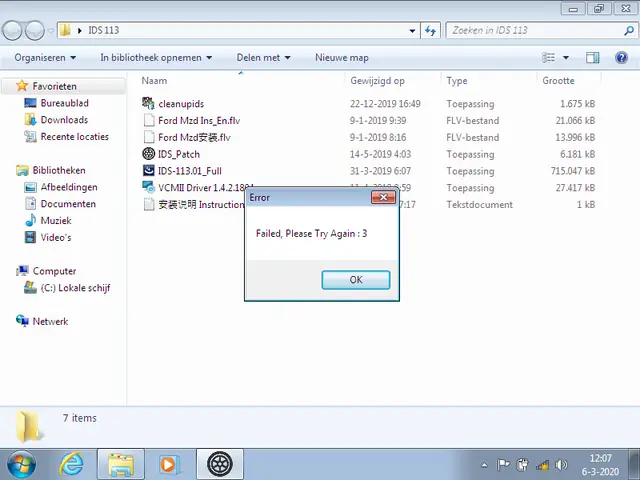Click In bibliotheek opnemen menu
The width and height of the screenshot is (640, 480).
[156, 58]
